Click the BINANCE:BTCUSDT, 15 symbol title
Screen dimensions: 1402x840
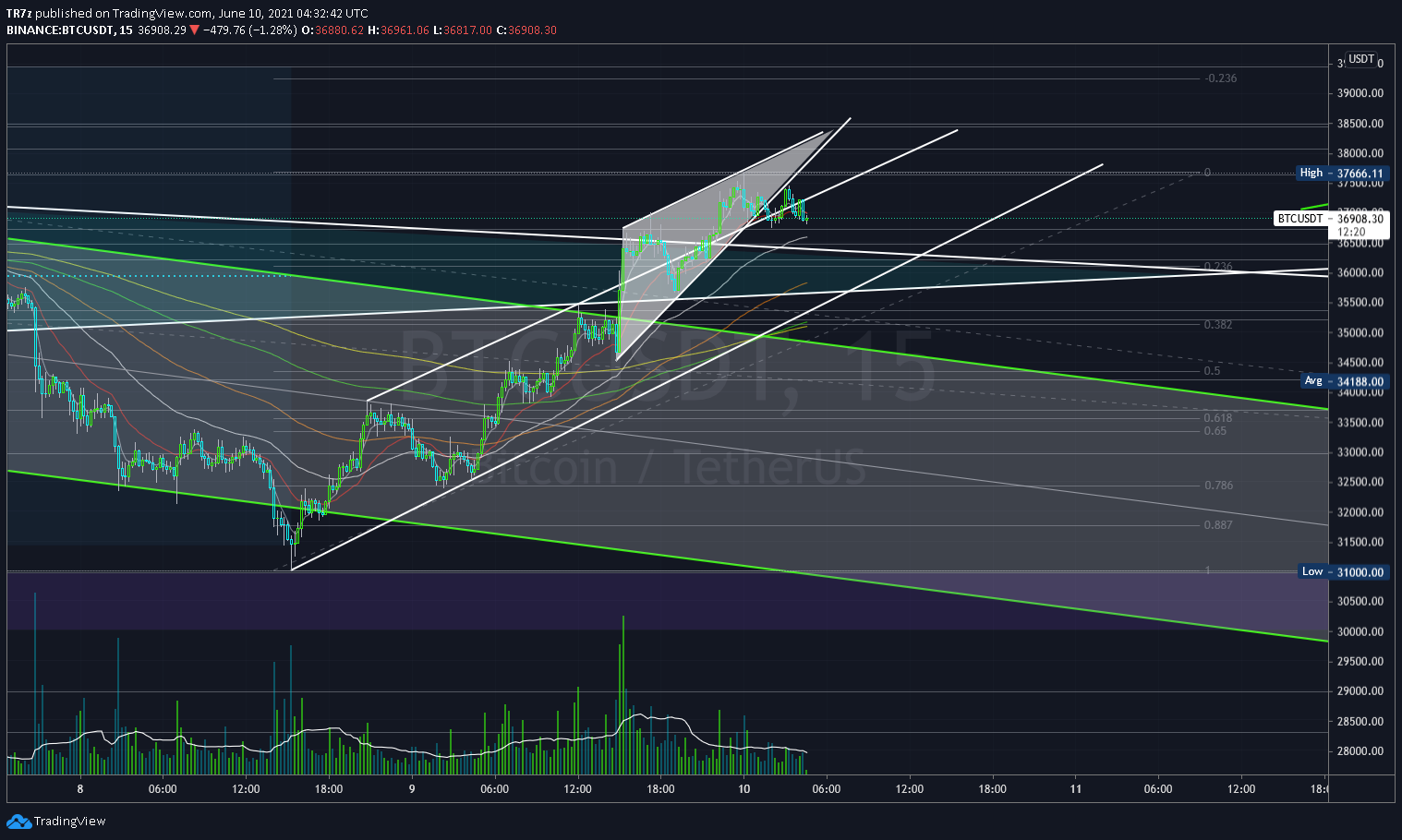(69, 30)
